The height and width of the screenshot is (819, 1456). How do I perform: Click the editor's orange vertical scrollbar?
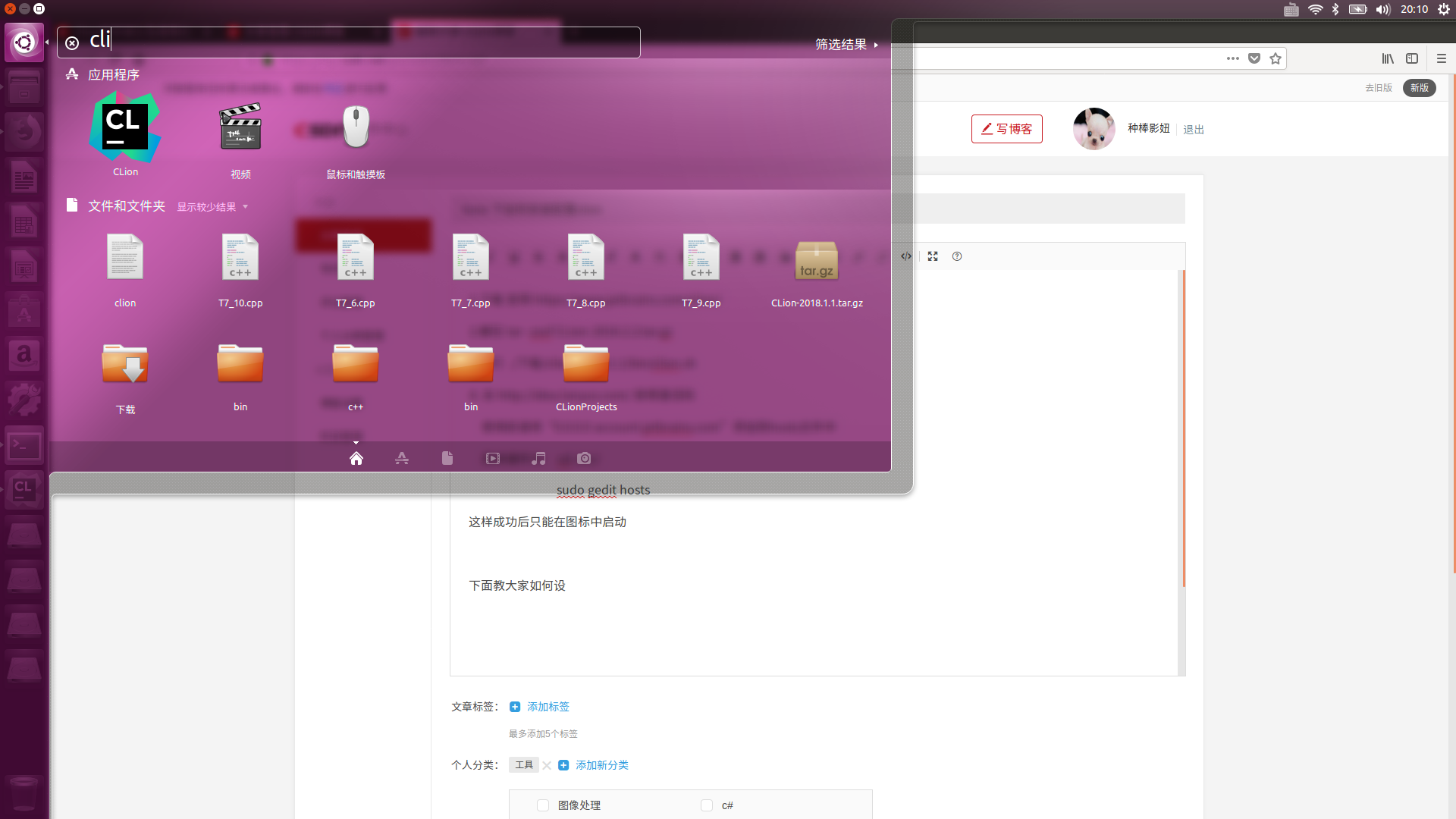click(x=1183, y=428)
